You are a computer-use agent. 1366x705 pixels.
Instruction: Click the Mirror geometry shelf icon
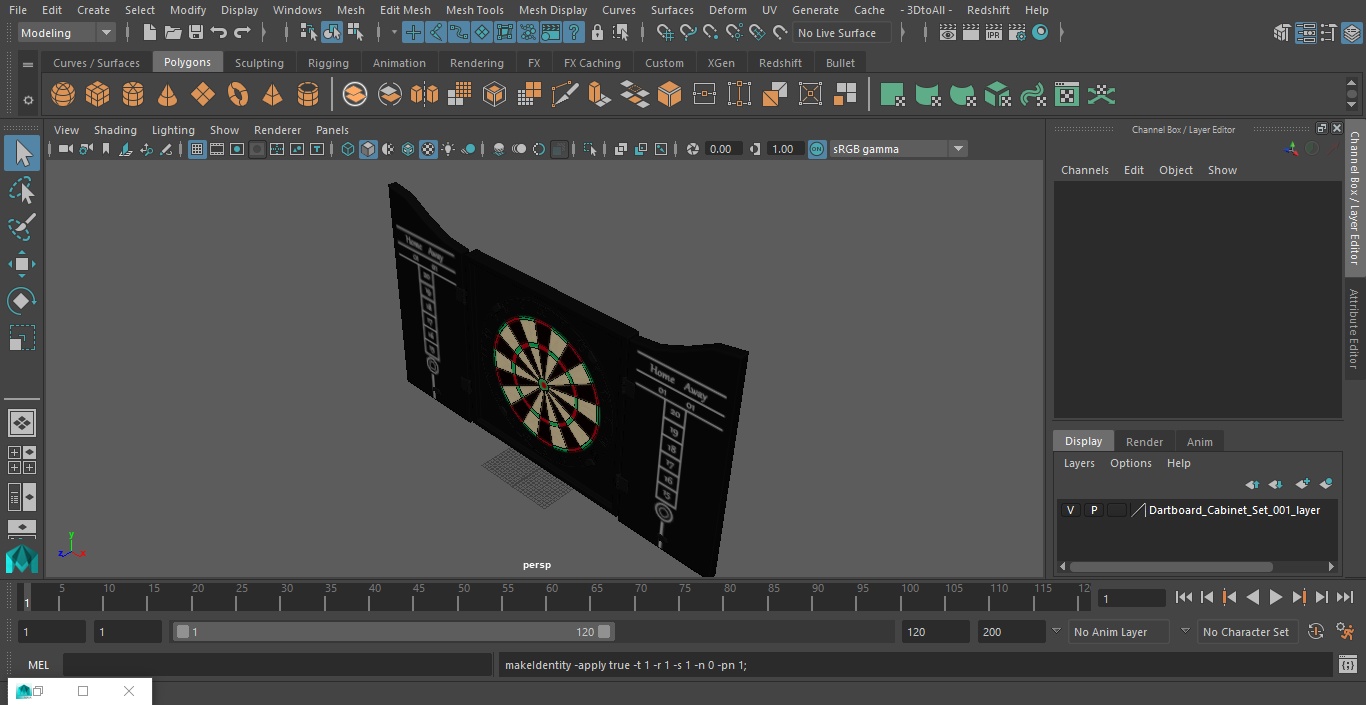click(425, 95)
